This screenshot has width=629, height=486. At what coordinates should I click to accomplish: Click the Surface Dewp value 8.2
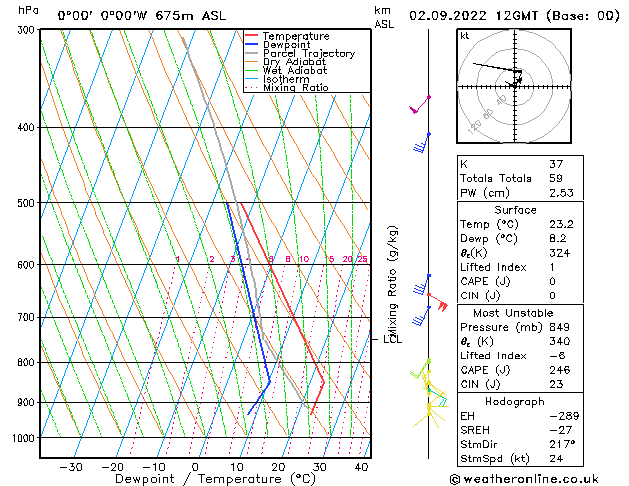[558, 238]
